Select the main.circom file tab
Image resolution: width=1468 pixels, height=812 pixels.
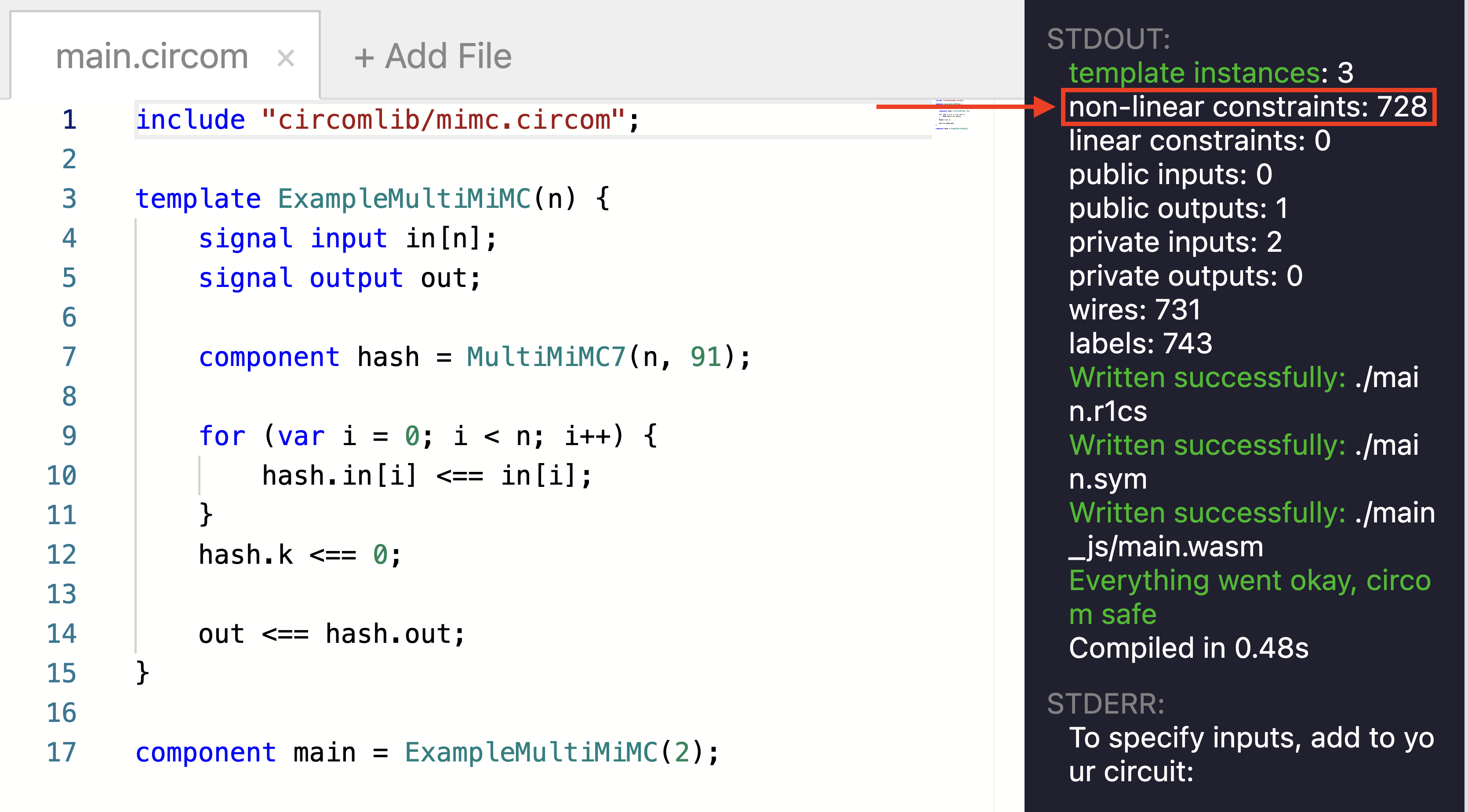point(152,57)
